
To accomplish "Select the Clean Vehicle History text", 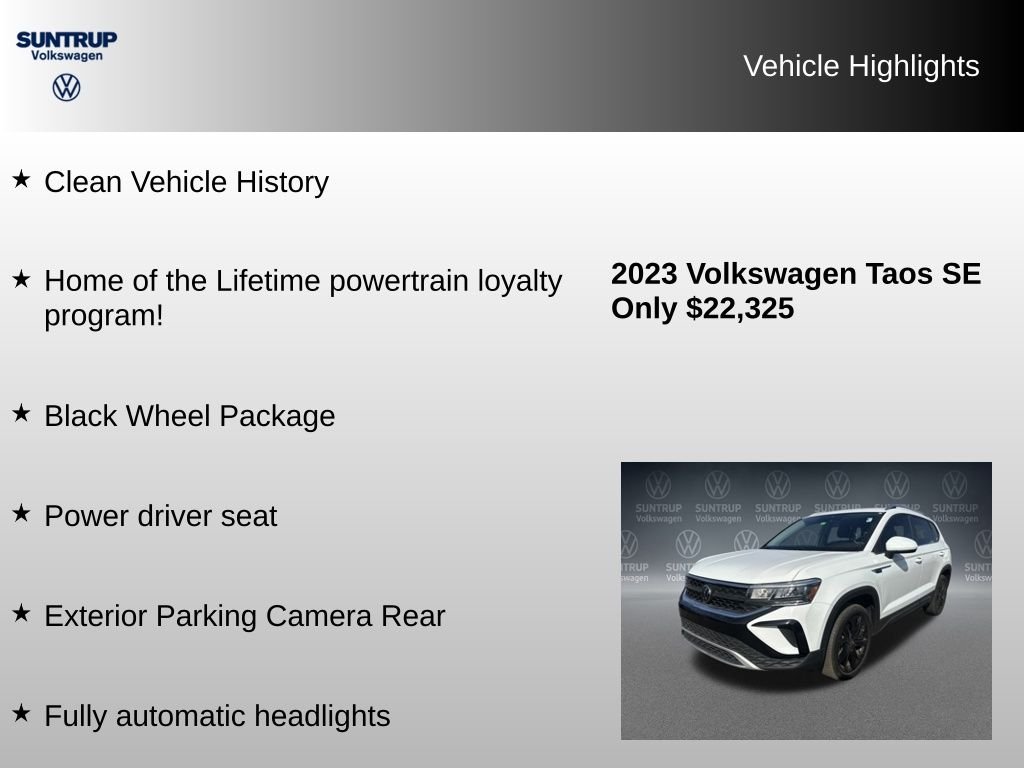I will pos(187,182).
